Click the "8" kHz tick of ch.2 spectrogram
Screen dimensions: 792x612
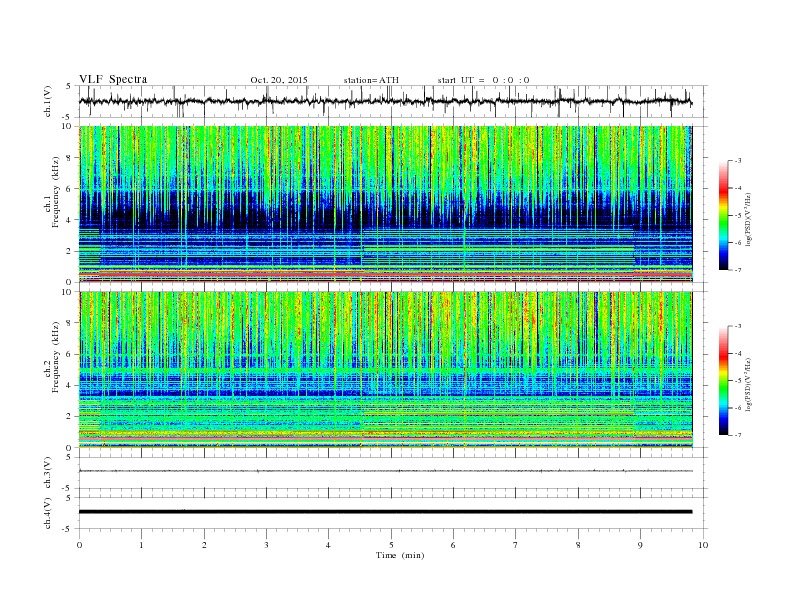70,323
